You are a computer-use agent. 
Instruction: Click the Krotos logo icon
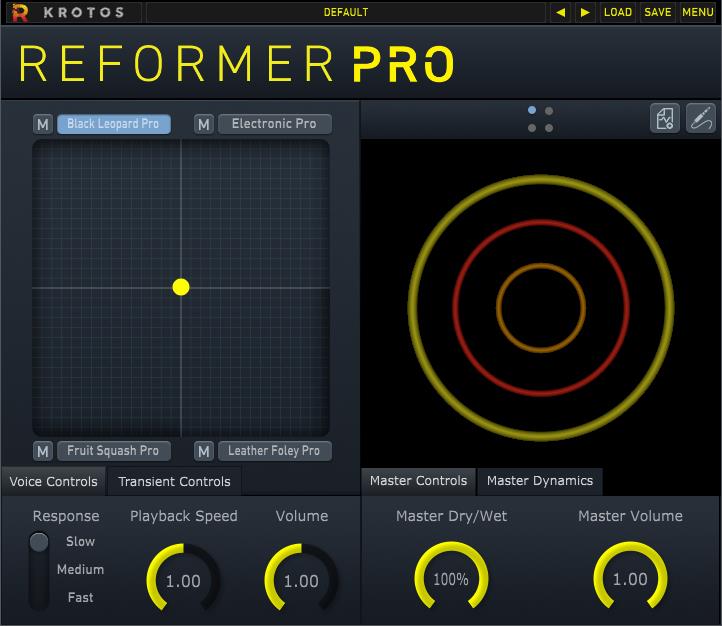[x=19, y=12]
